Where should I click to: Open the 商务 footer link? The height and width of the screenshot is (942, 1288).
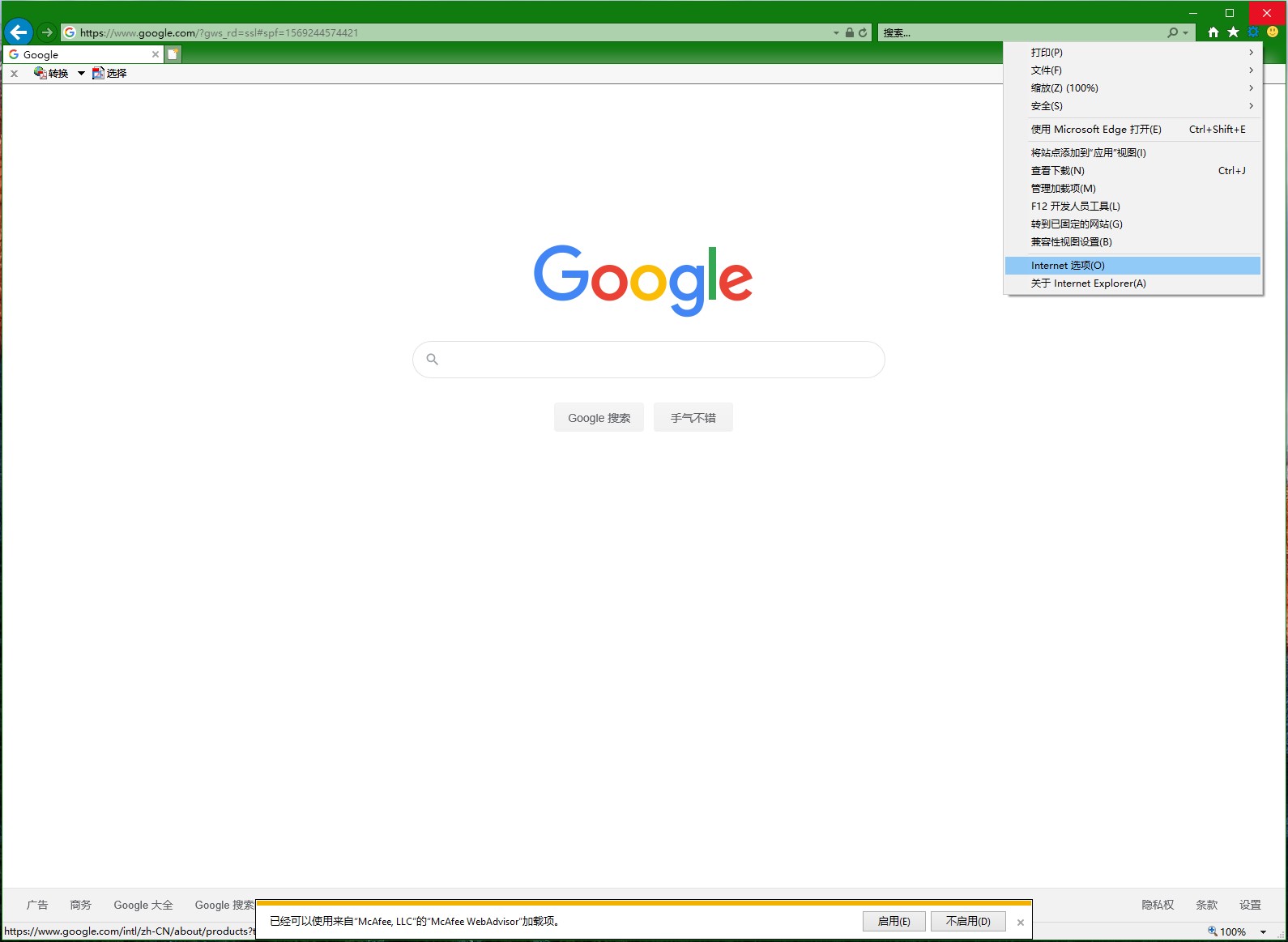81,906
